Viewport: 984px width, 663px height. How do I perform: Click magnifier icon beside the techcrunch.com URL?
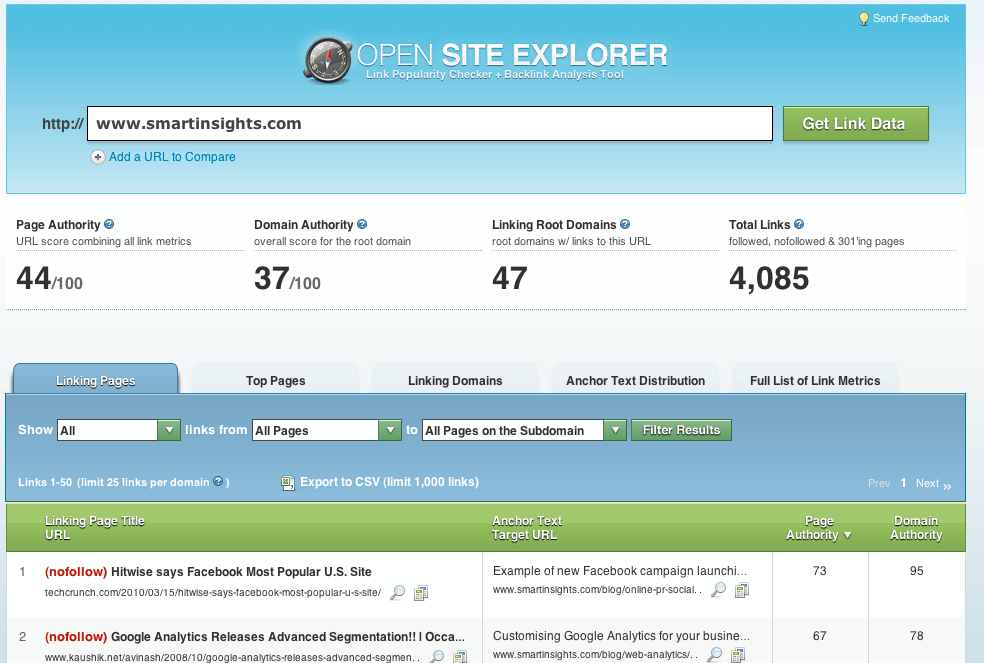[398, 592]
